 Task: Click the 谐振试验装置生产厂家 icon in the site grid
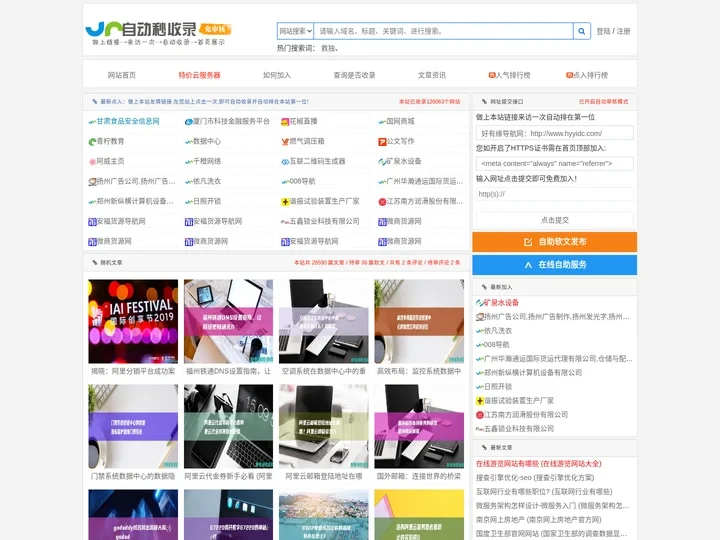[285, 202]
